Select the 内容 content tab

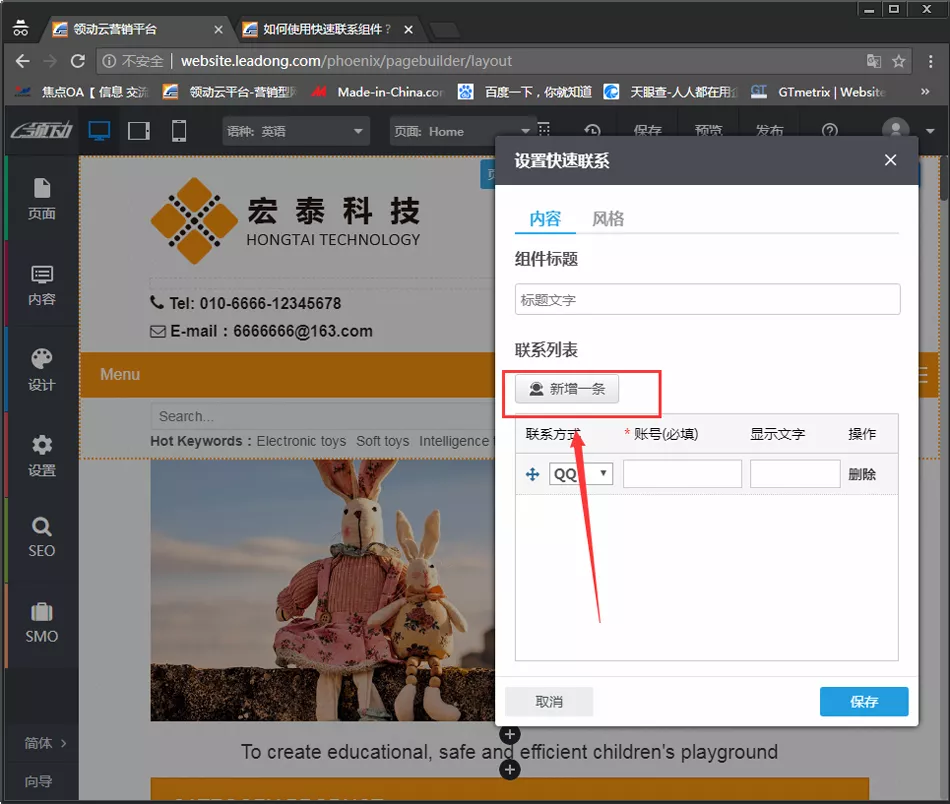coord(545,218)
